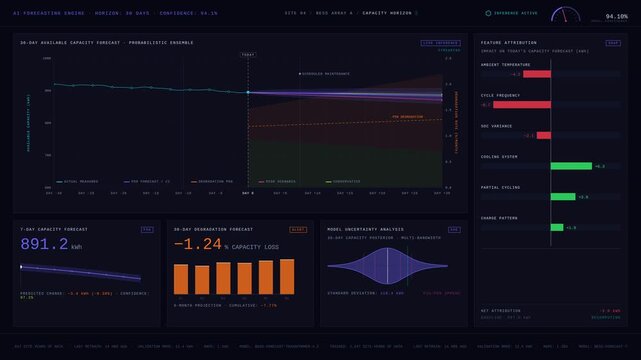Click the Standard Deviation readout

pos(365,293)
